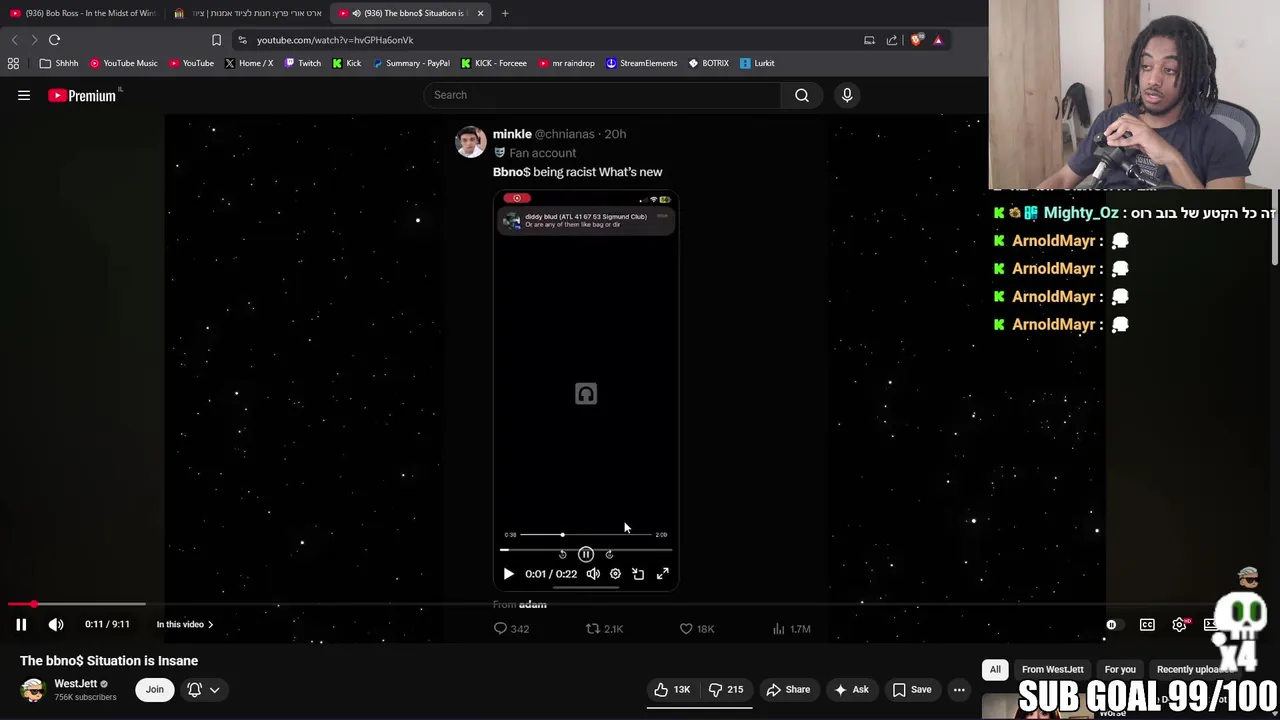Open the notification bell dropdown

pyautogui.click(x=203, y=689)
